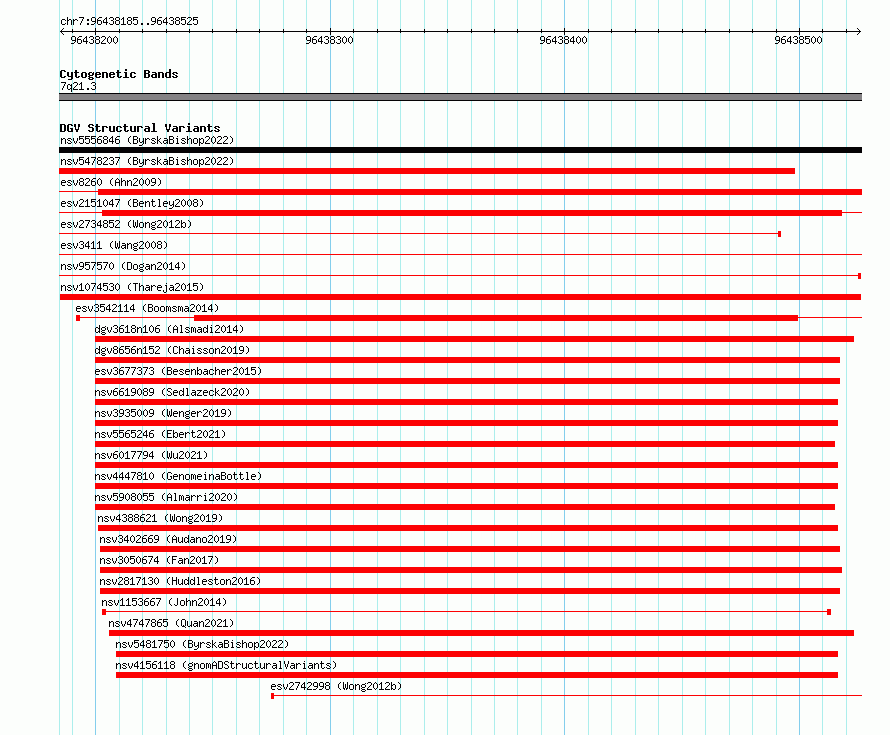
Task: Click the left end marker of nsv1153667
Action: pos(104,612)
